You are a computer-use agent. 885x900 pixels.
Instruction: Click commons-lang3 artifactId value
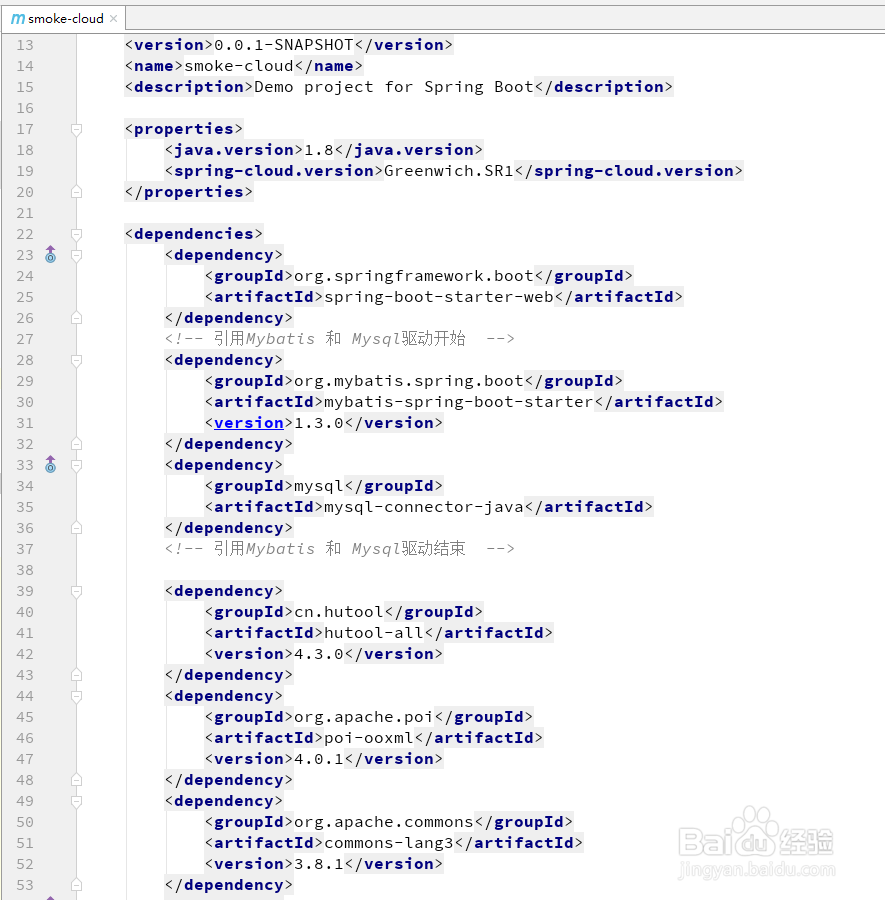click(x=389, y=843)
